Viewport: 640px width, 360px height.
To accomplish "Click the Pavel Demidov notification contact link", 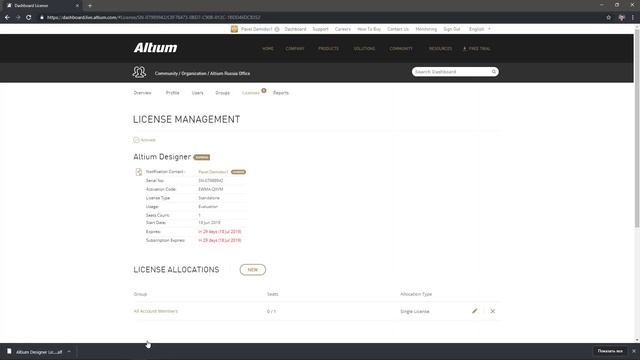I will coord(213,172).
